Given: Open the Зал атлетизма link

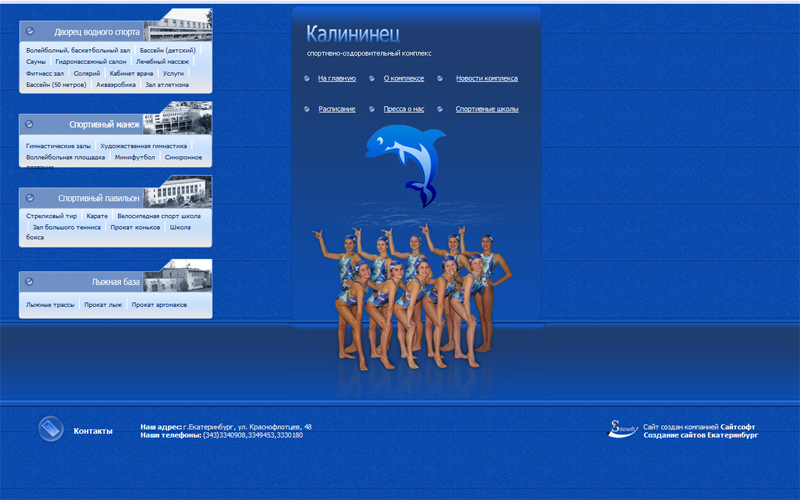Looking at the screenshot, I should [167, 85].
